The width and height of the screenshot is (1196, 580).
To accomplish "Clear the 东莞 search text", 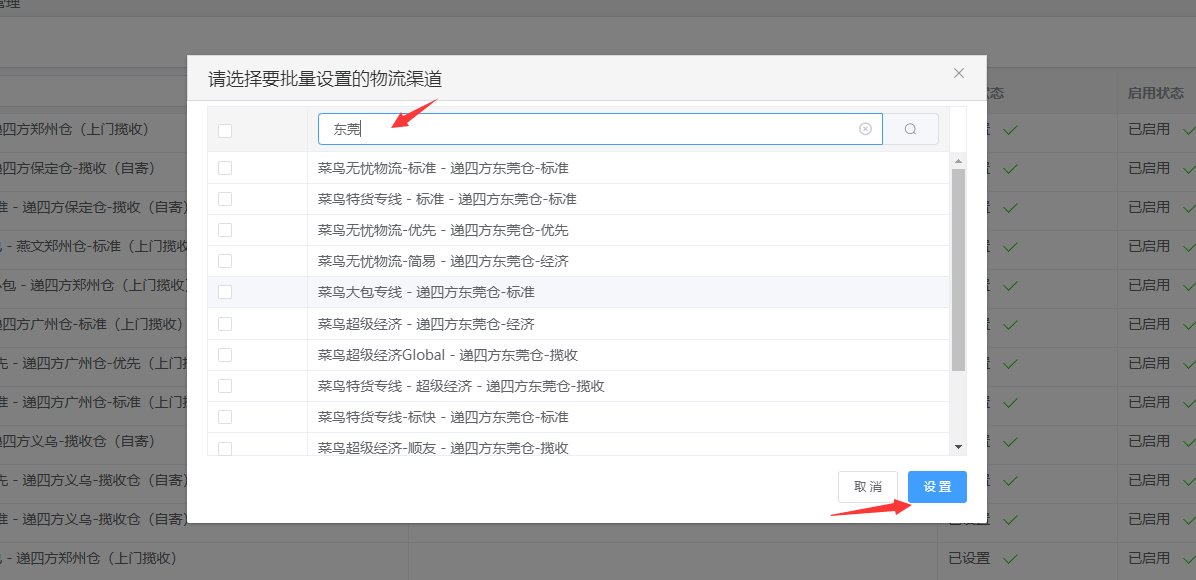I will click(865, 129).
